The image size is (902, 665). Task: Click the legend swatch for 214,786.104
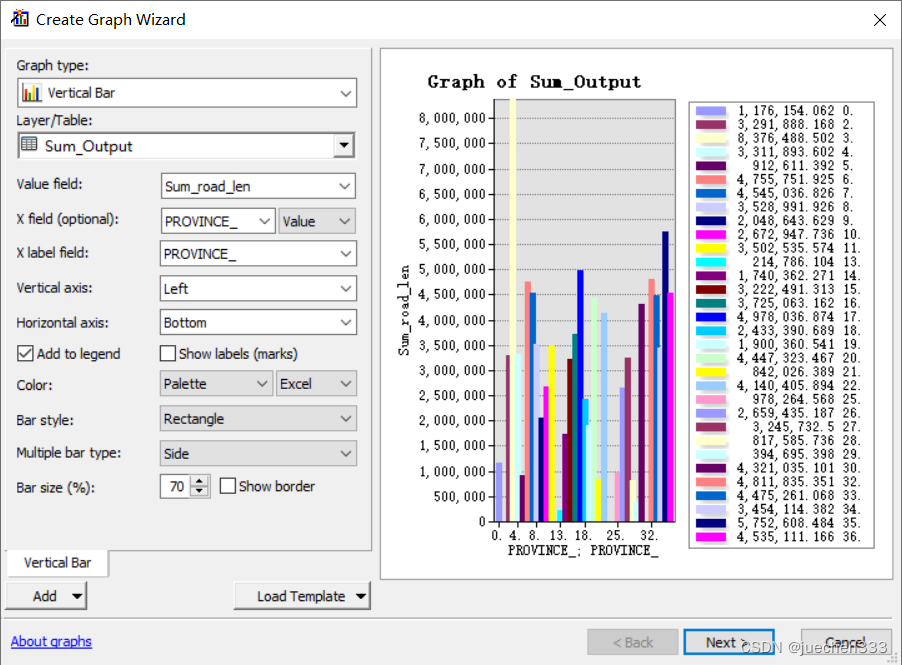tap(711, 262)
